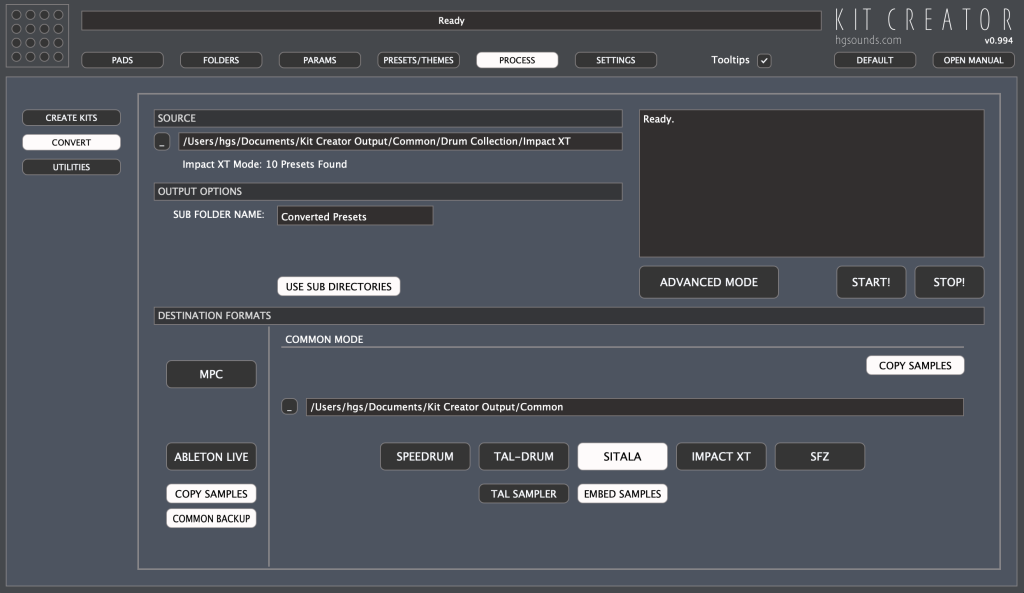Toggle TAL SAMPLER option
This screenshot has width=1024, height=593.
(523, 494)
